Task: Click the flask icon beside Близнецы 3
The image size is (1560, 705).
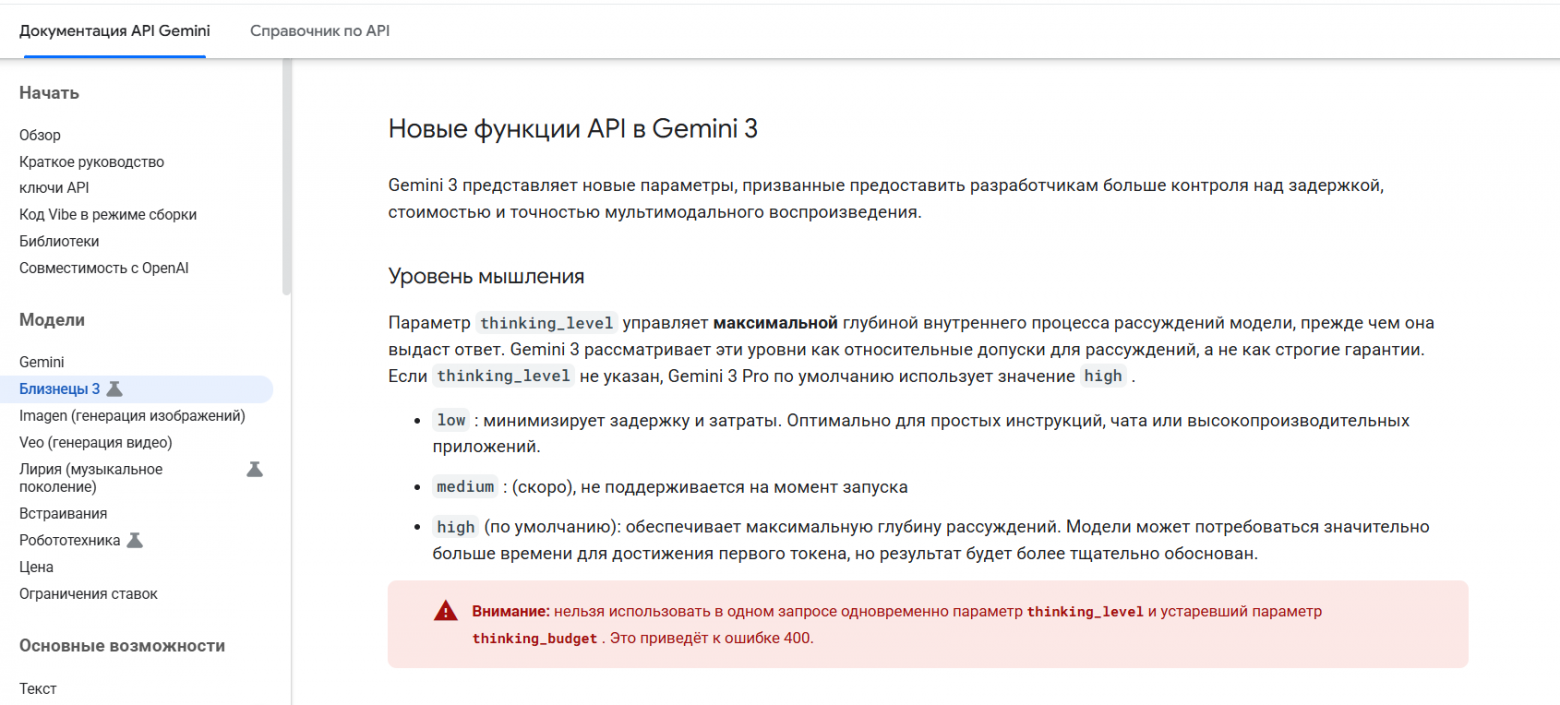Action: (115, 389)
